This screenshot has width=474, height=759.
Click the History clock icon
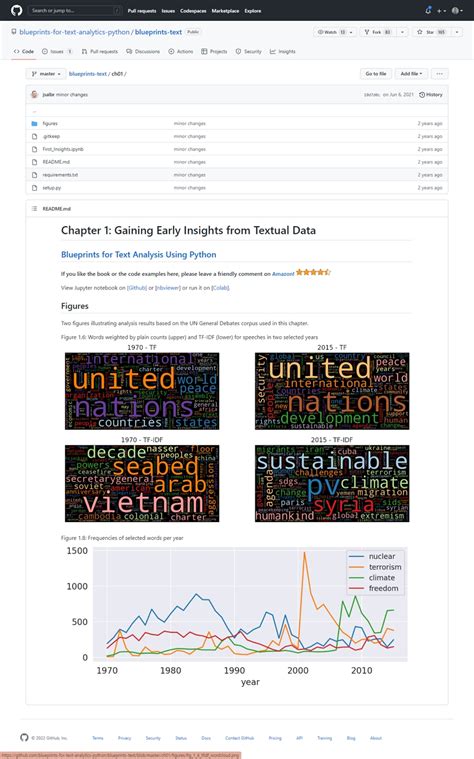[422, 95]
